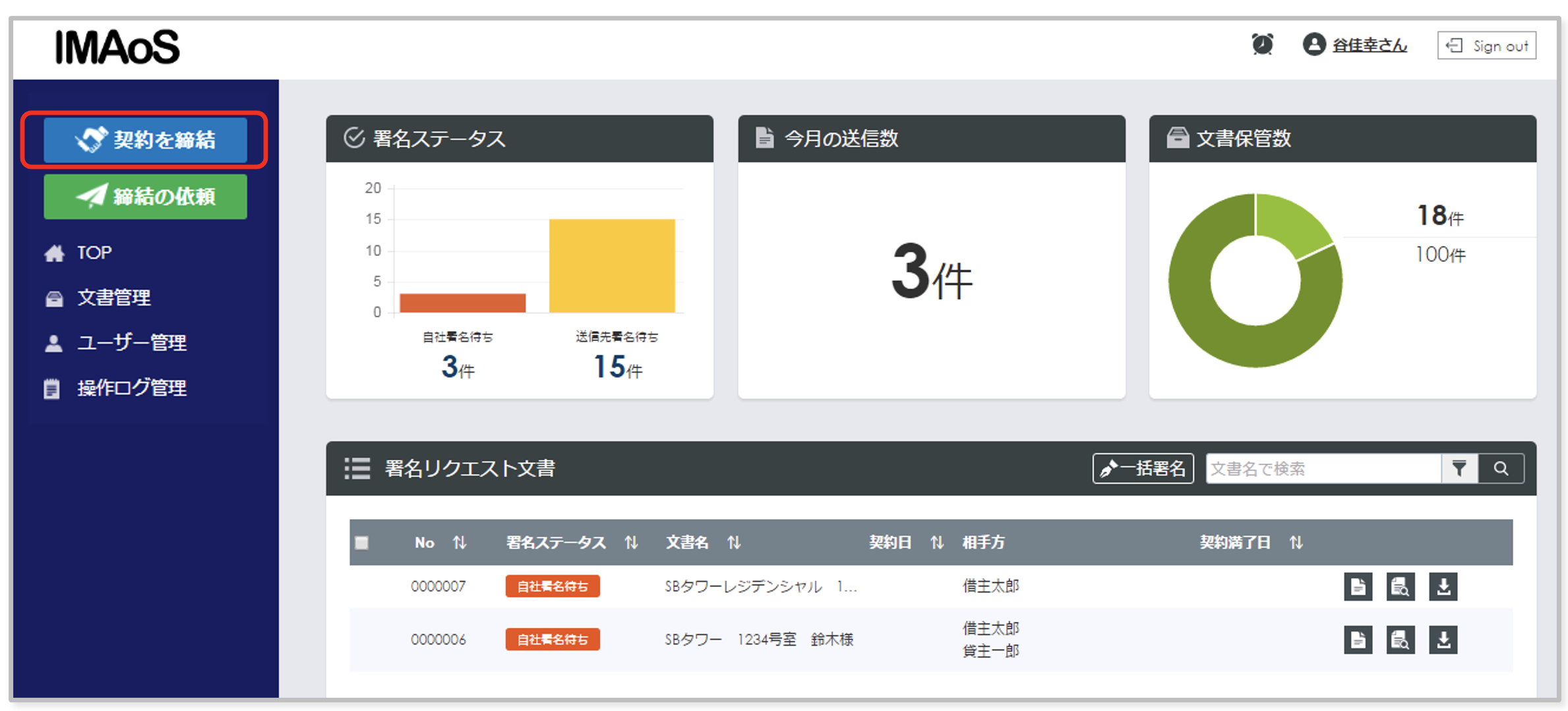Click the user profile icon near 谷佳幸さん
1568x711 pixels.
click(1313, 45)
